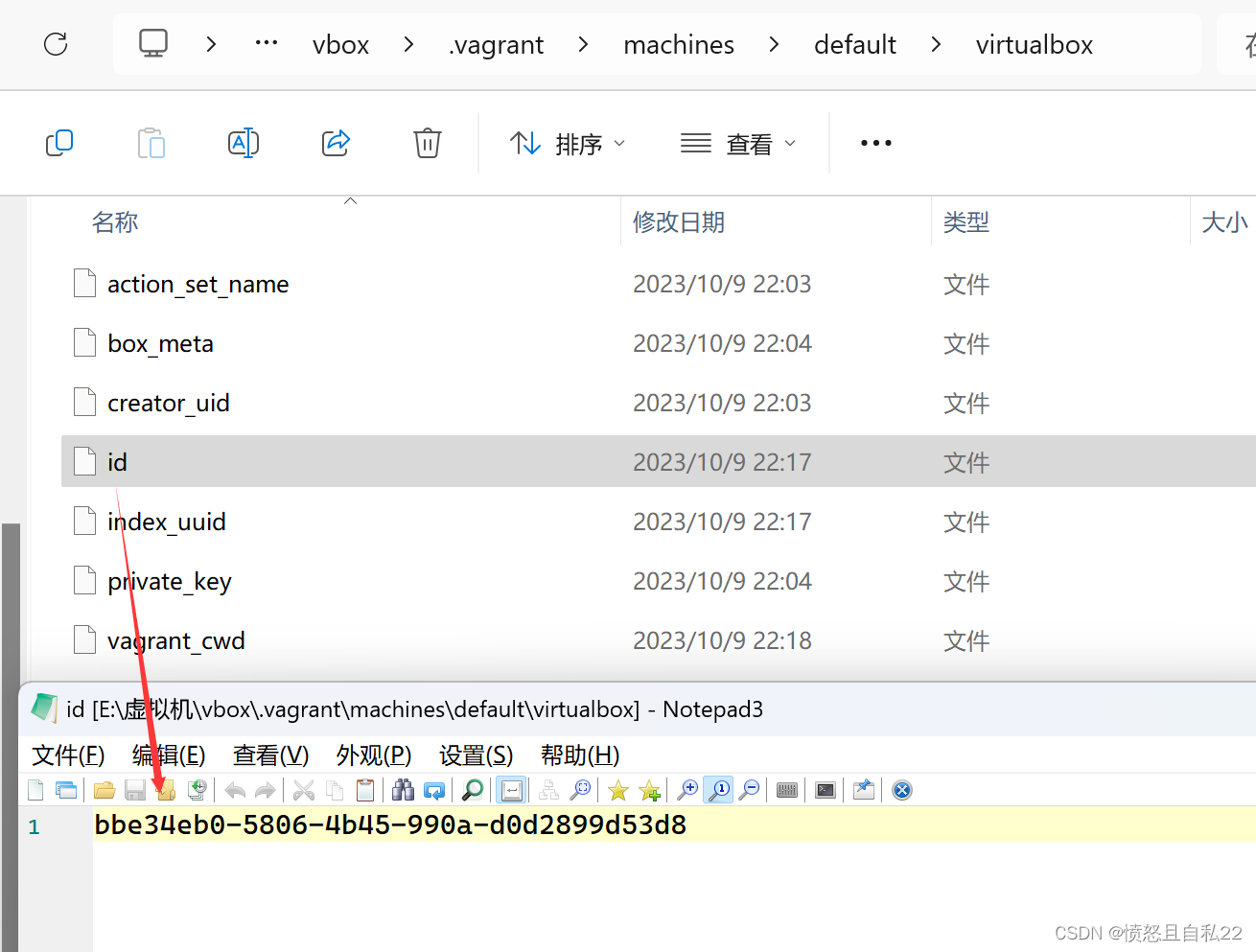Click the Zoom in magnifier icon
This screenshot has width=1256, height=952.
(686, 790)
